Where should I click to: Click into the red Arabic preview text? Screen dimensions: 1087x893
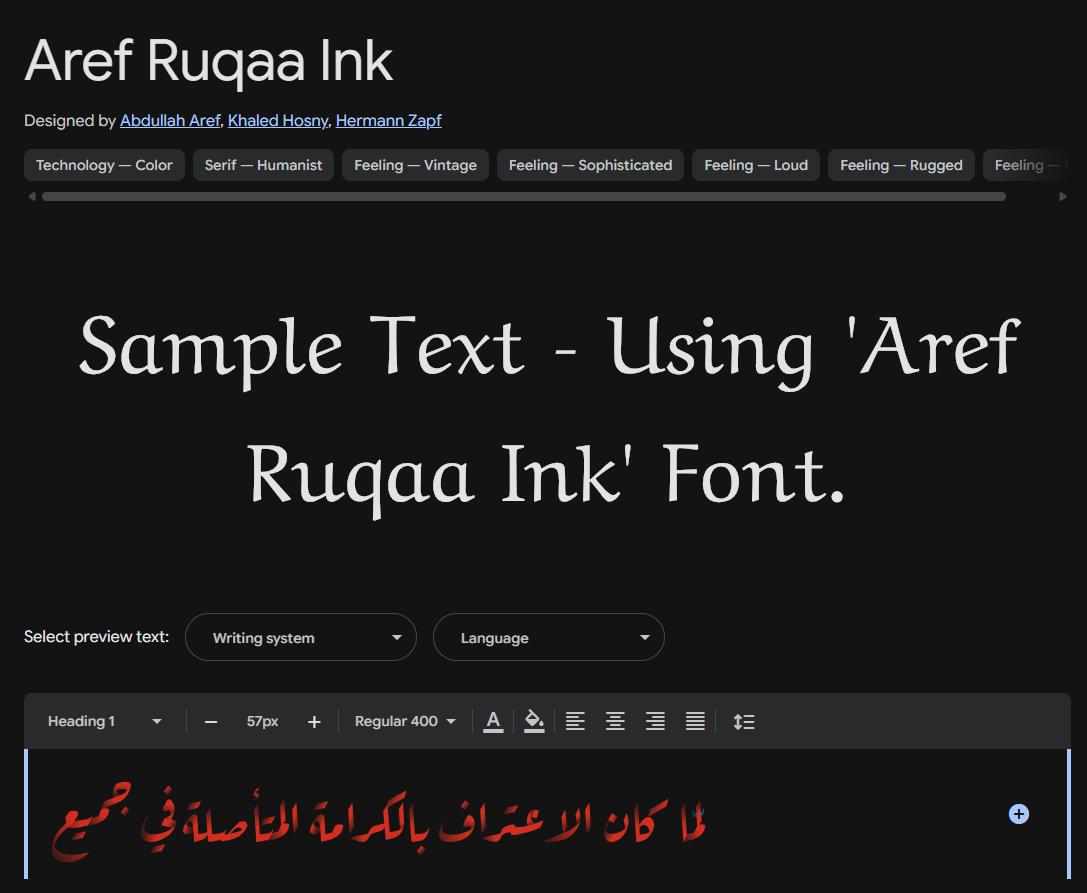coord(379,822)
